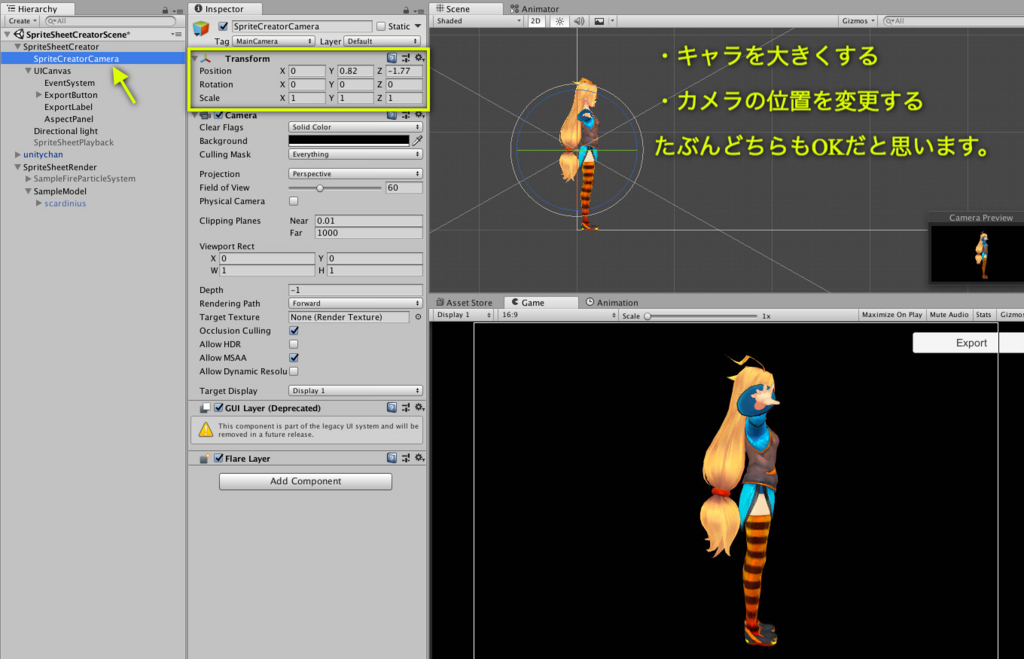Open Culling Mask Everything dropdown
The width and height of the screenshot is (1024, 659).
355,154
